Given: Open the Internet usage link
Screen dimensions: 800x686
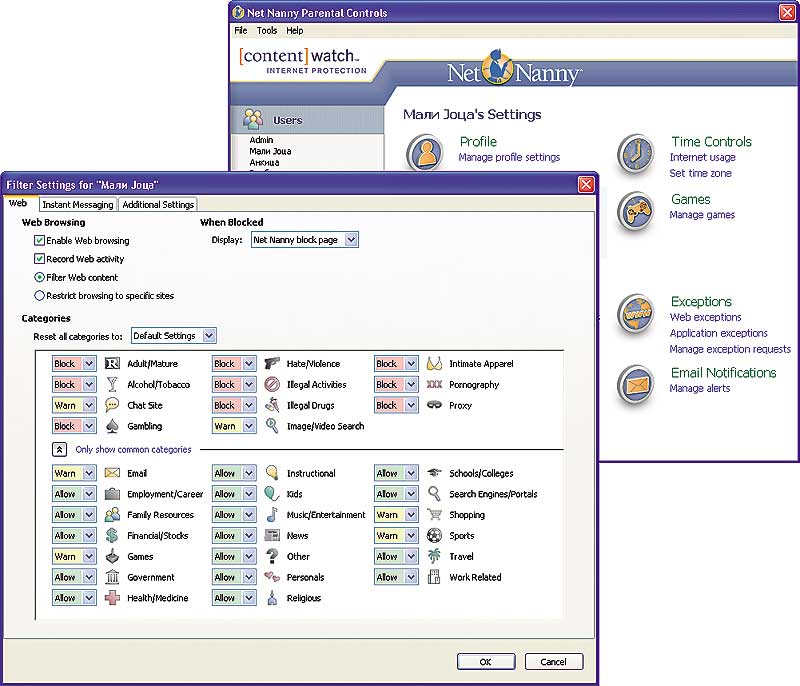Looking at the screenshot, I should pos(703,157).
